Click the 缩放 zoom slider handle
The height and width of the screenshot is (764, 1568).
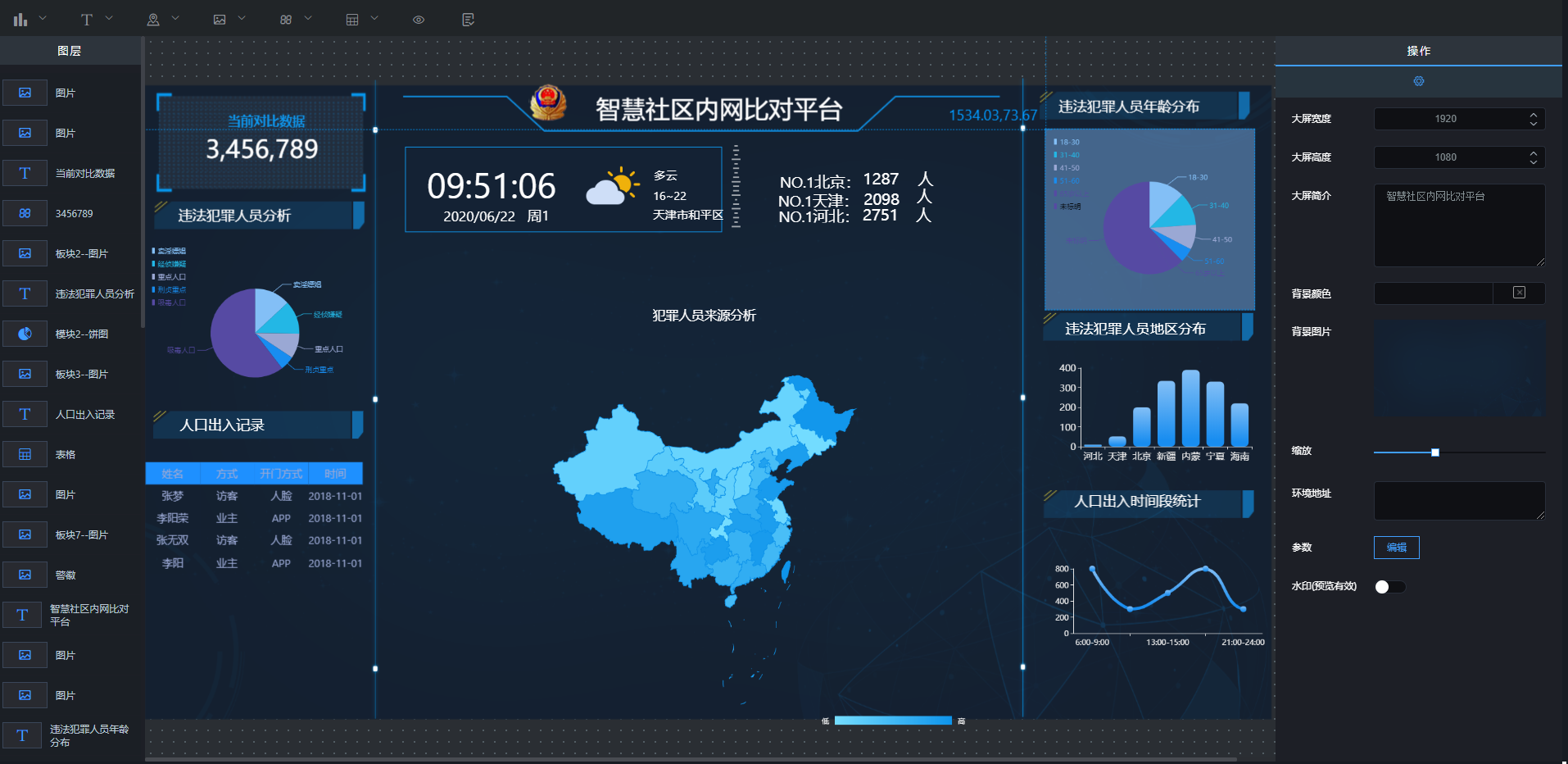pos(1435,452)
